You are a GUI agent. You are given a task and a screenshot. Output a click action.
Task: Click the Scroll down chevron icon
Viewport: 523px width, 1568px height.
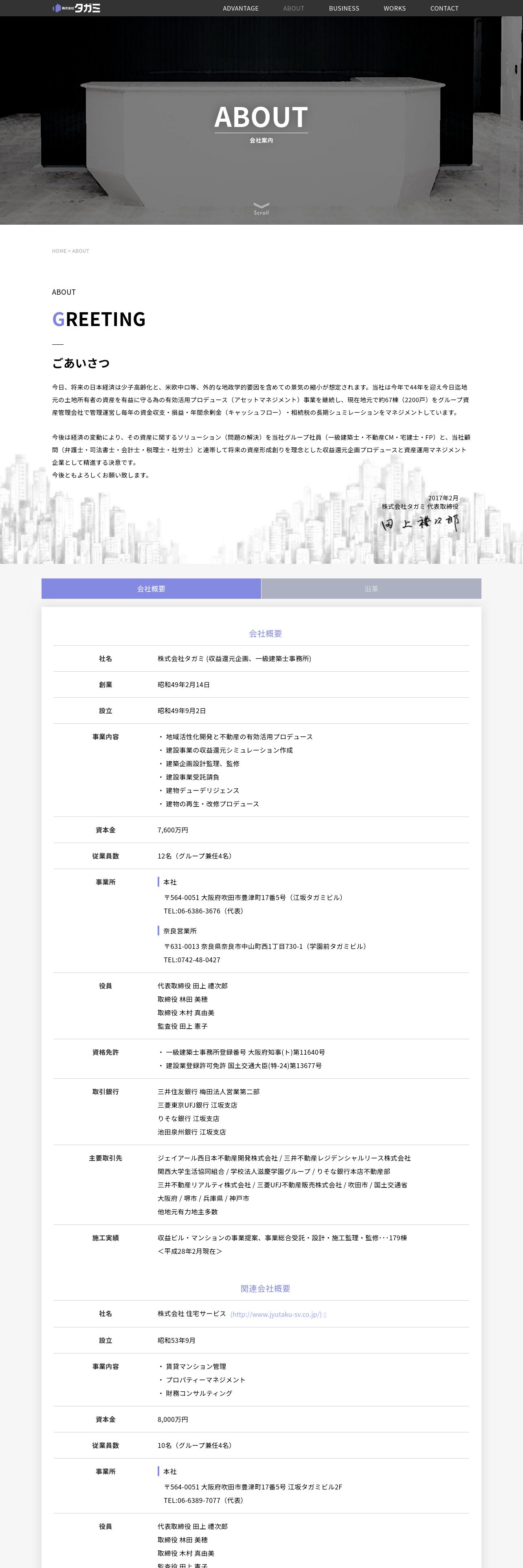(261, 206)
